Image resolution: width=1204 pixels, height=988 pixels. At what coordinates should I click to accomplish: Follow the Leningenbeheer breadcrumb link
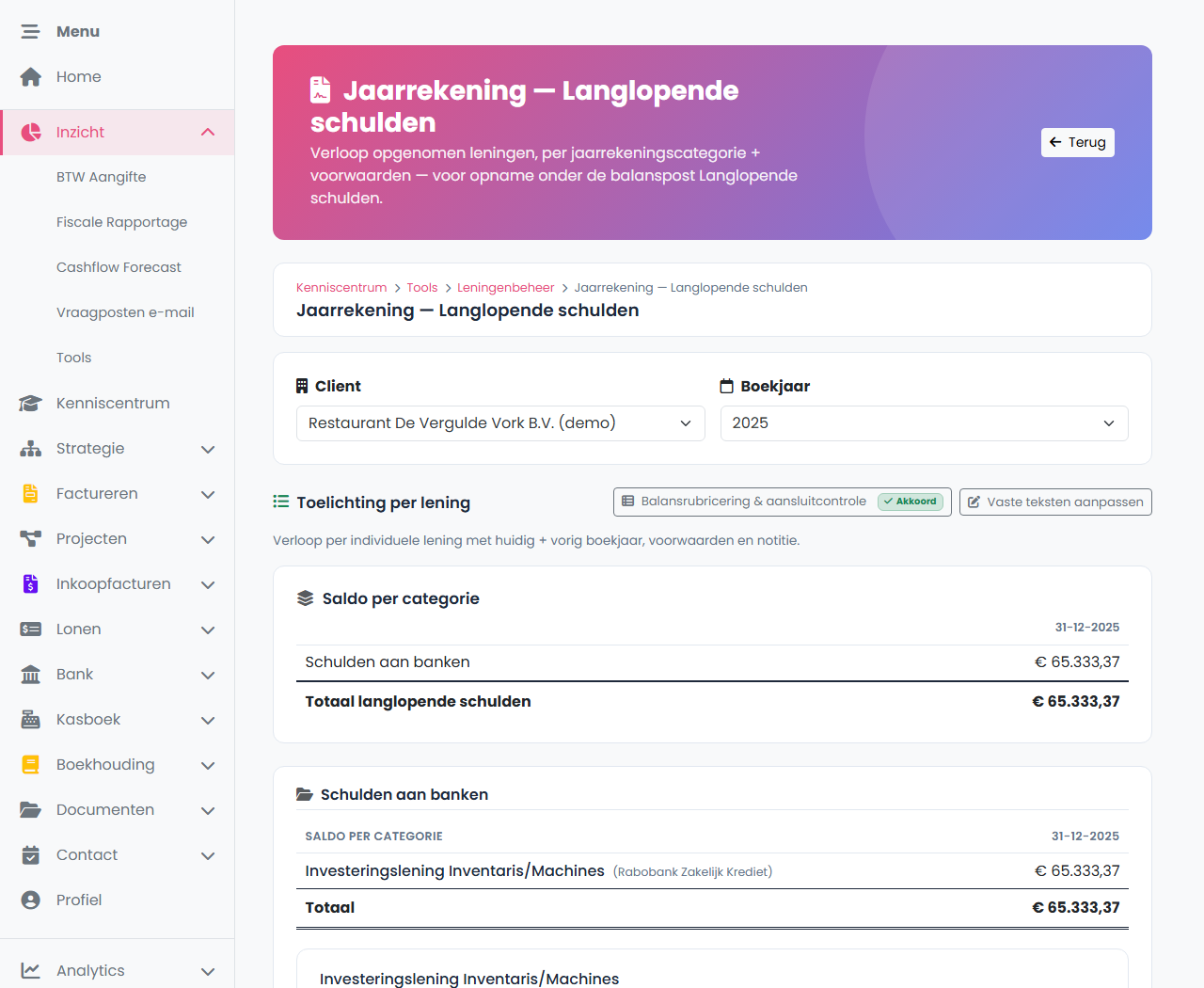click(x=506, y=288)
